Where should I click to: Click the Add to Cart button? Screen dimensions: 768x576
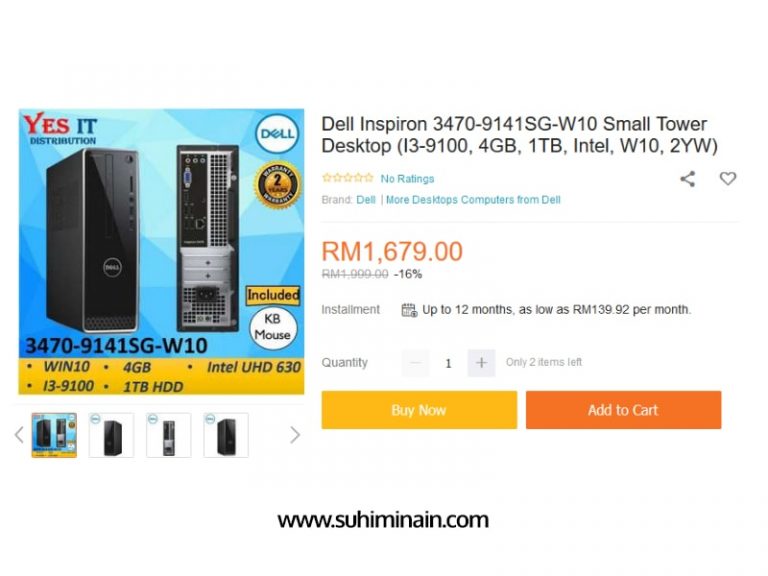coord(624,410)
